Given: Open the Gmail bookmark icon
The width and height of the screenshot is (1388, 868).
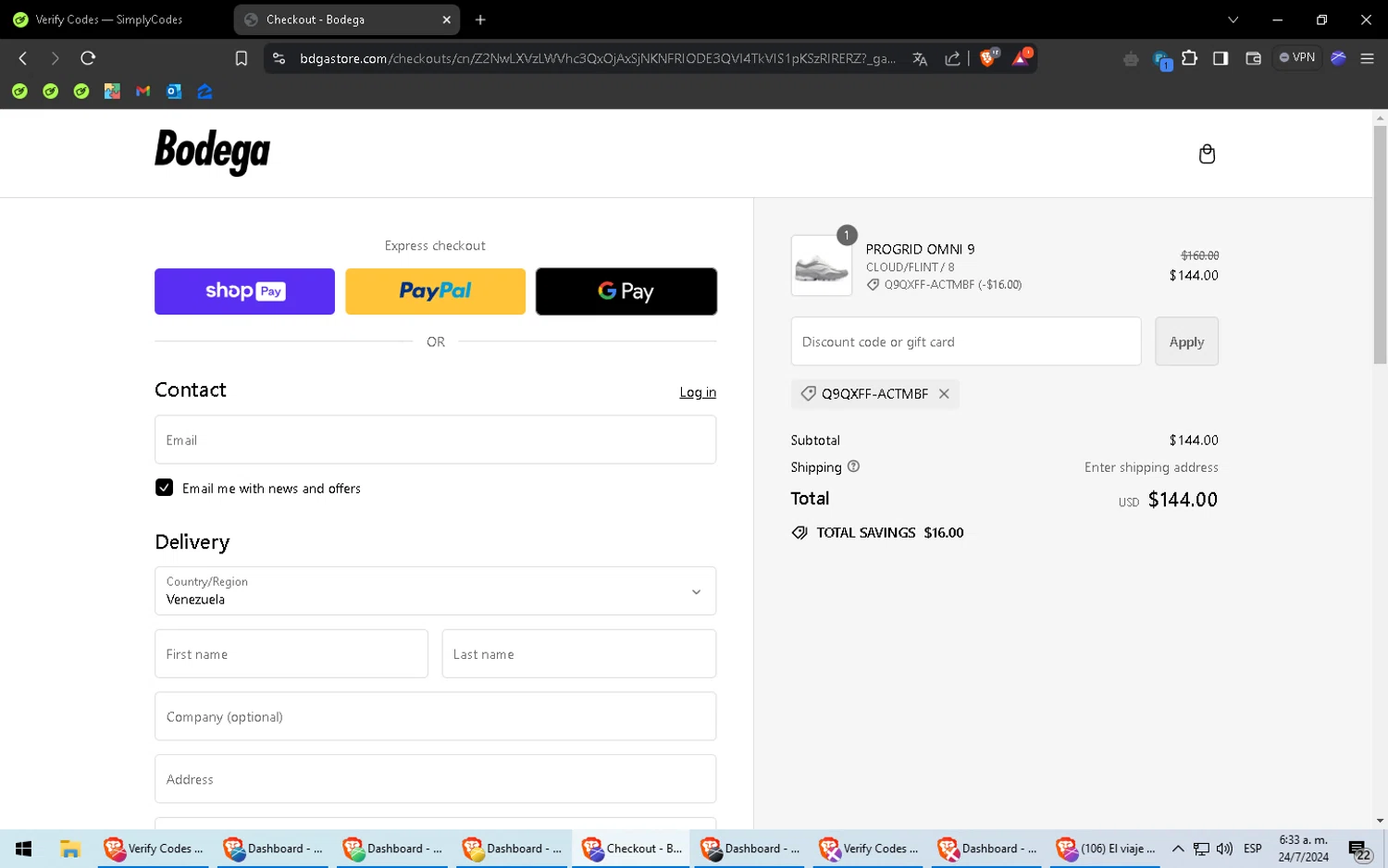Looking at the screenshot, I should pyautogui.click(x=143, y=91).
